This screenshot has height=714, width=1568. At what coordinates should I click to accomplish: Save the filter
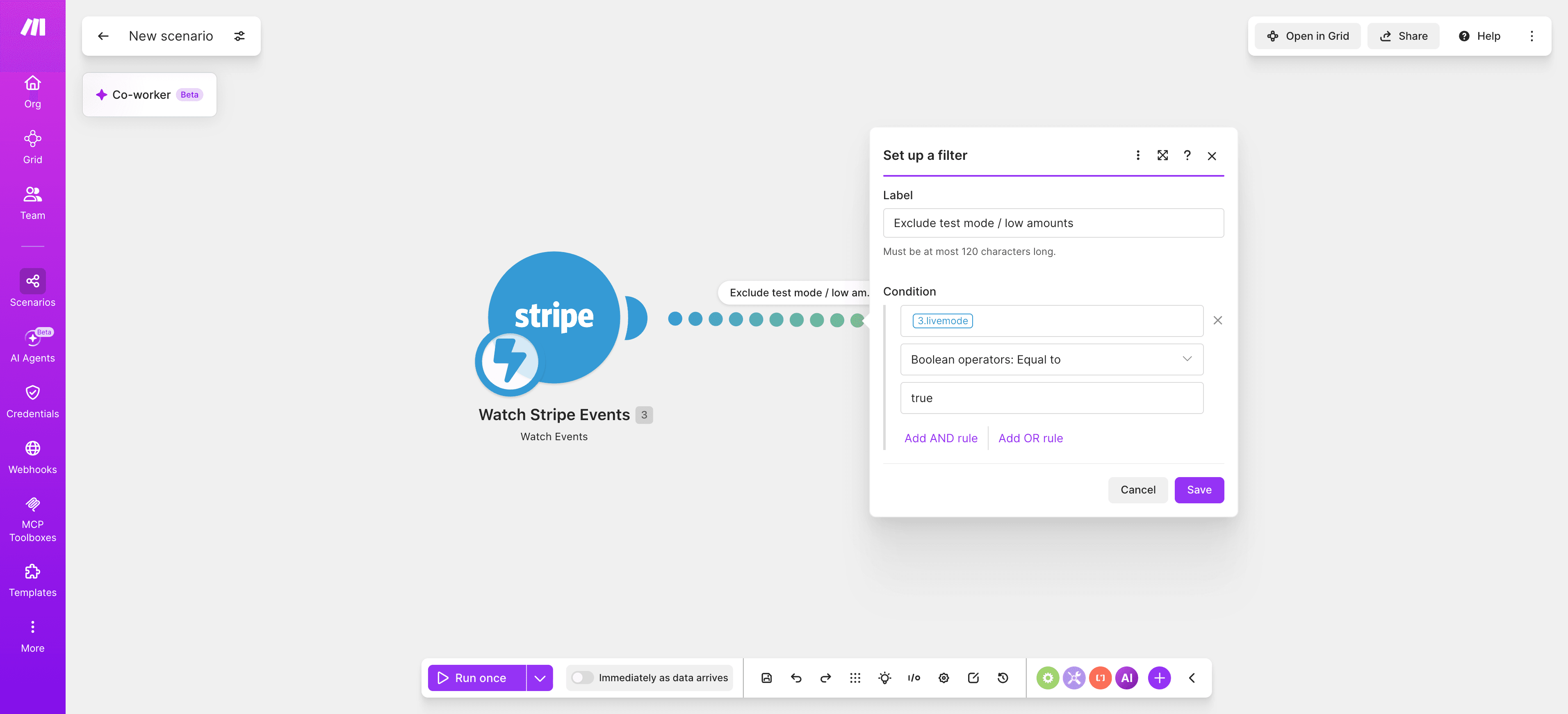(x=1199, y=490)
